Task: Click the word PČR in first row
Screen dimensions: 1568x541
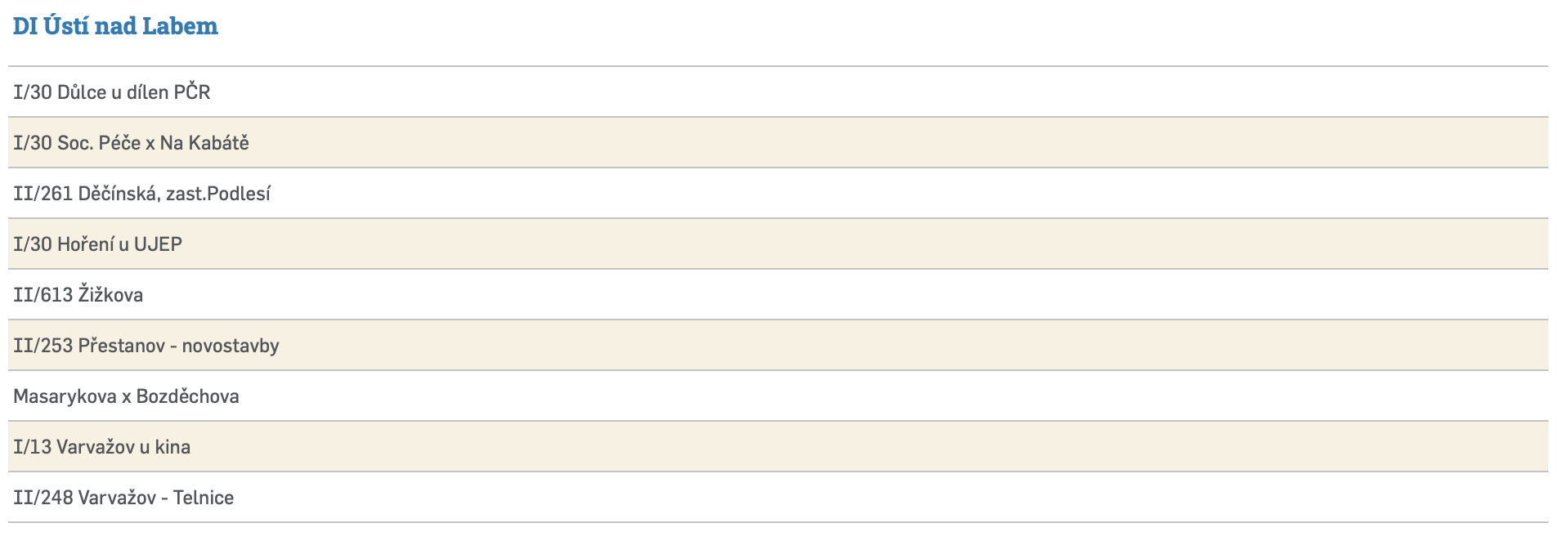Action: tap(192, 92)
